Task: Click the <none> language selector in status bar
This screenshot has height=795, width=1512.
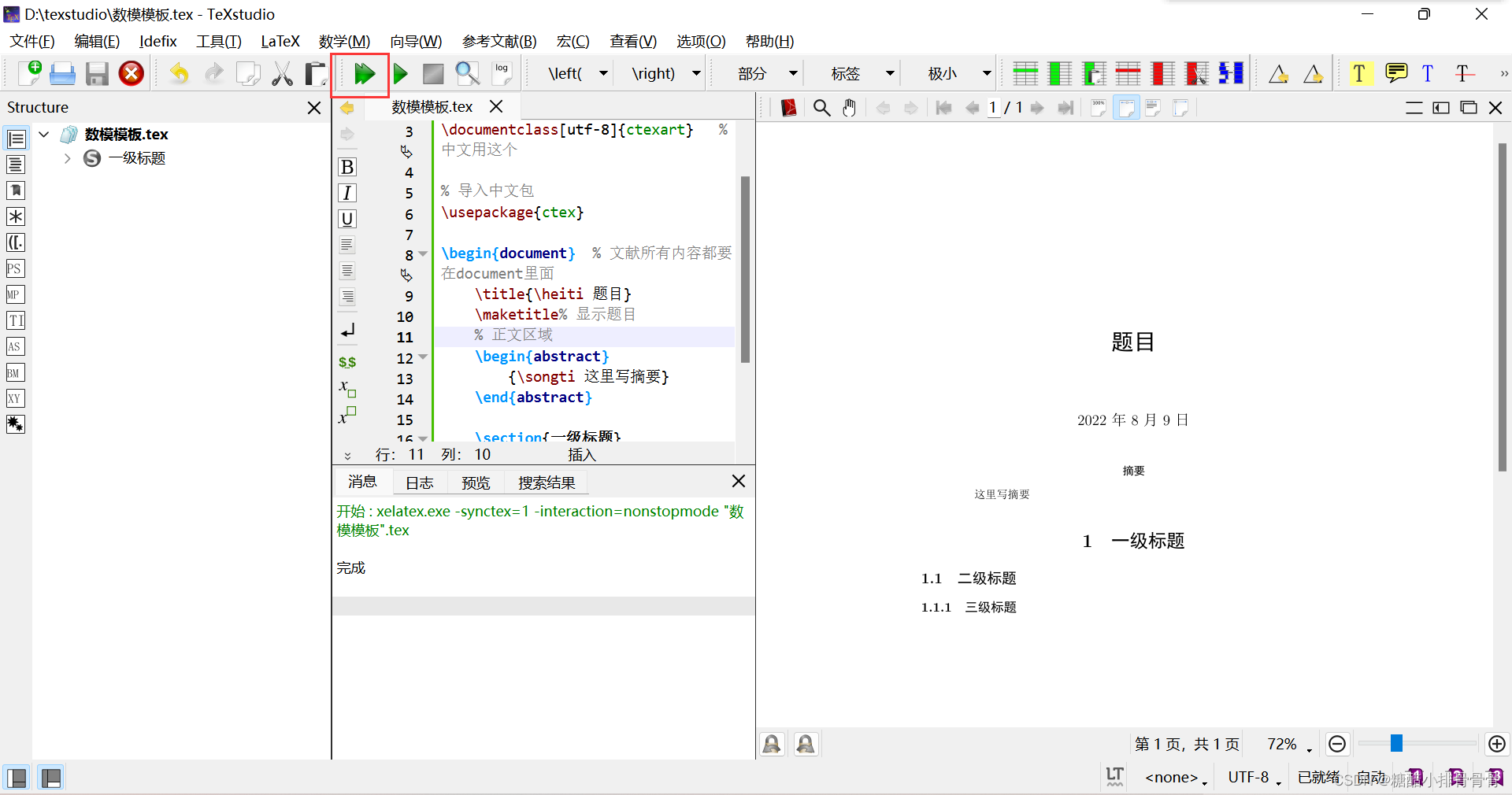Action: 1176,778
